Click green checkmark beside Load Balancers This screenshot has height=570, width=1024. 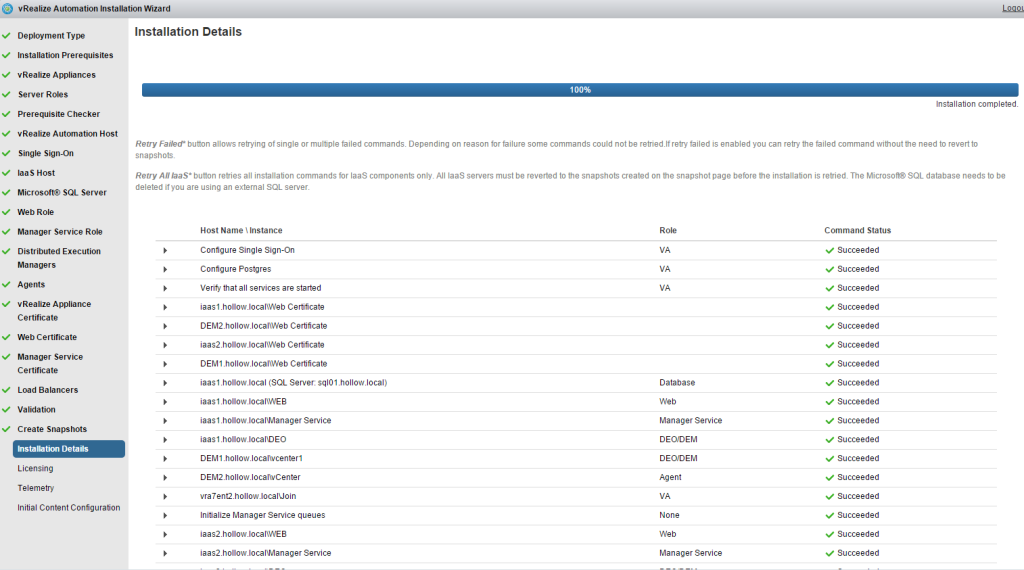[7, 390]
